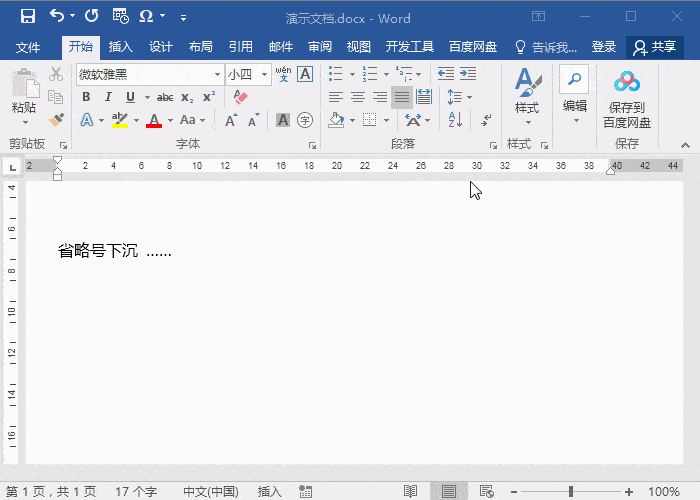This screenshot has width=700, height=500.
Task: Expand underline style dropdown arrow
Action: click(147, 97)
